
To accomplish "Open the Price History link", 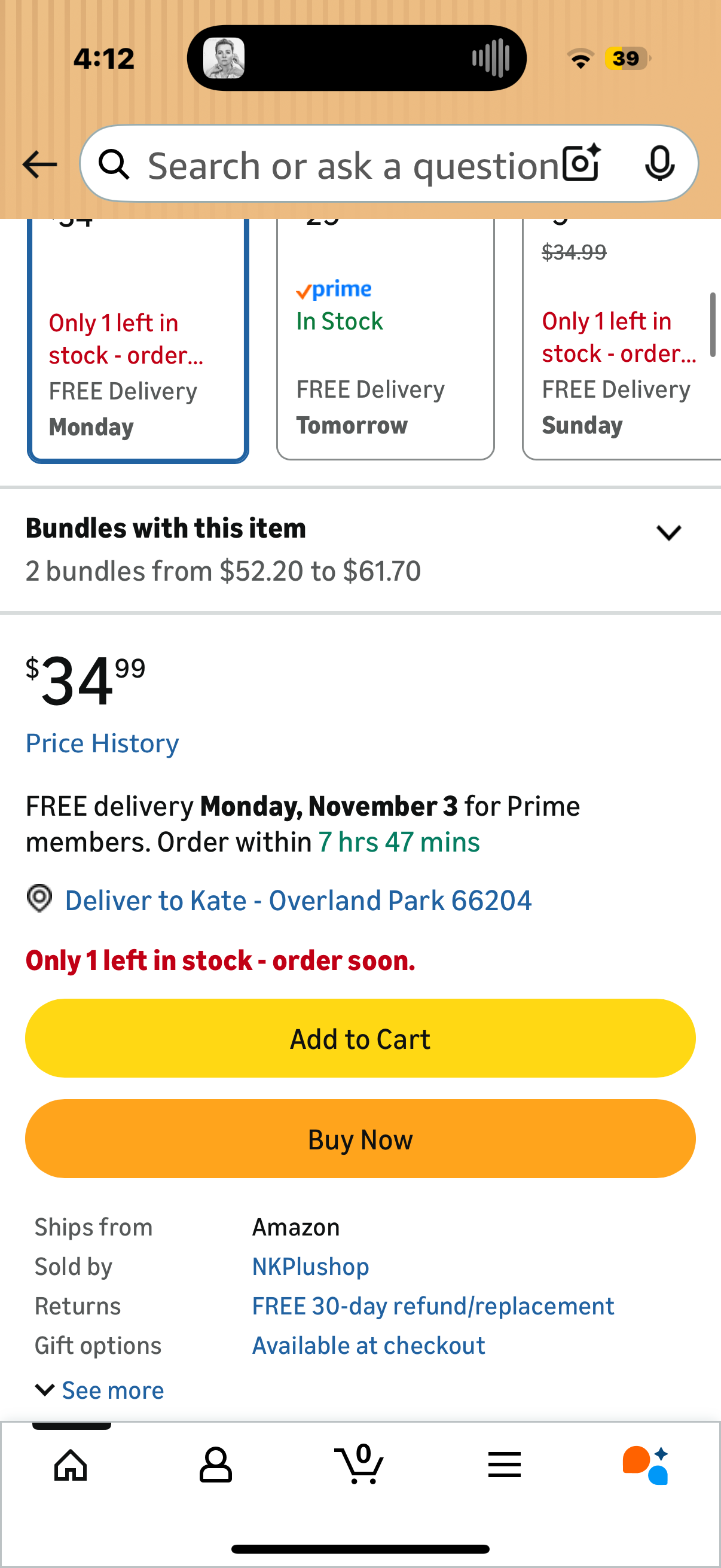I will (x=102, y=743).
